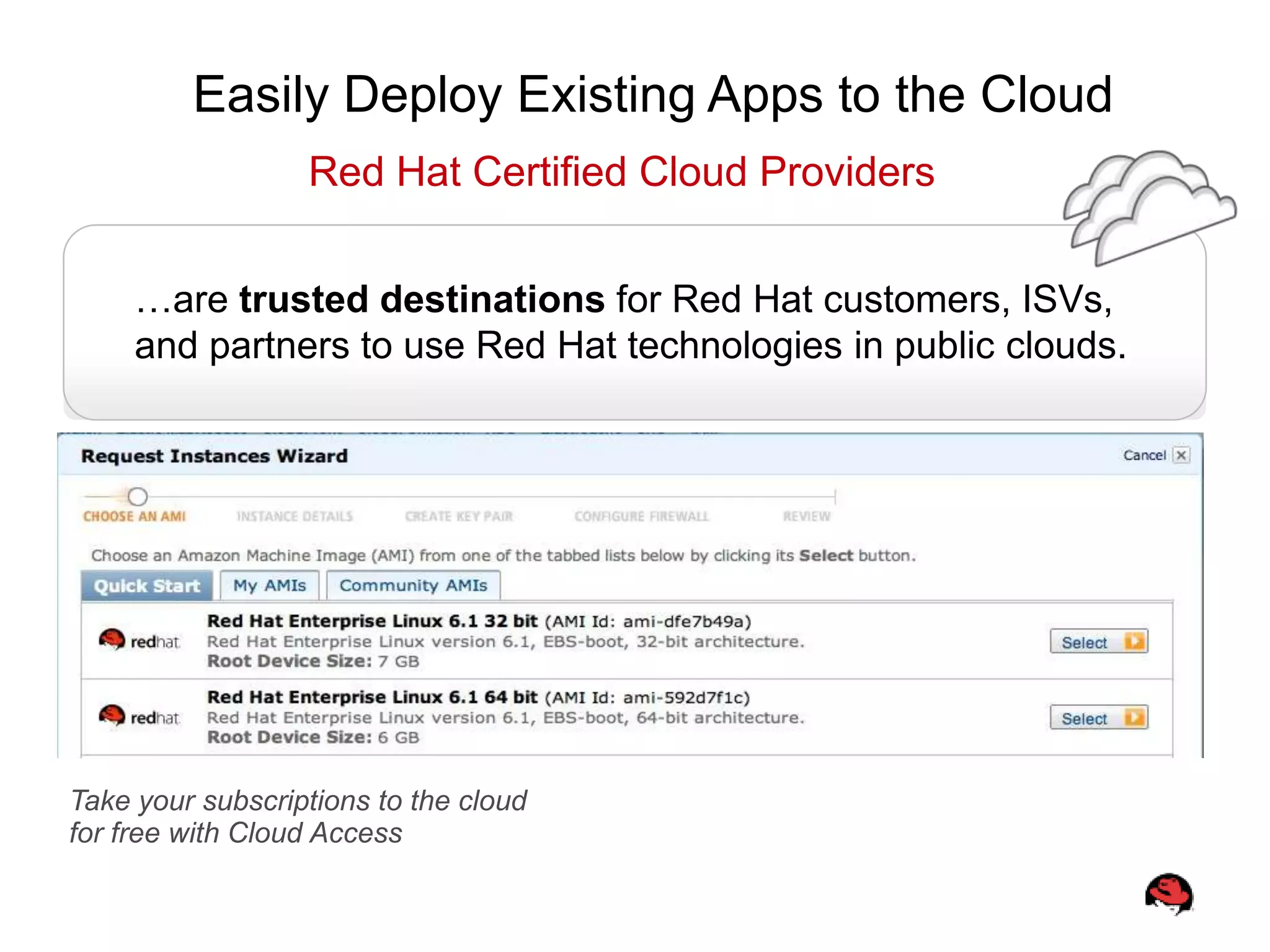Click the Red Hat shadowman logo on slide
Image resolution: width=1270 pixels, height=952 pixels.
(x=1170, y=894)
